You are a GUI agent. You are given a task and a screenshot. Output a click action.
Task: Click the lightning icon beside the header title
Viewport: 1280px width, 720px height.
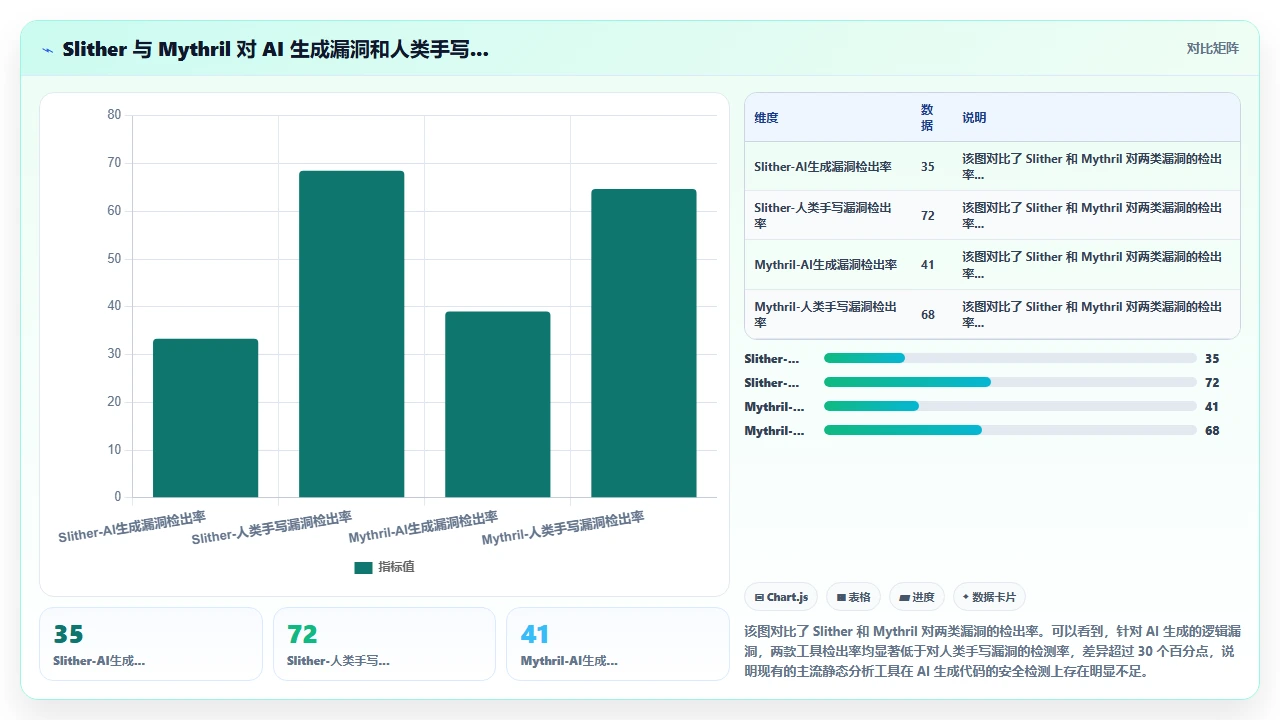(48, 49)
